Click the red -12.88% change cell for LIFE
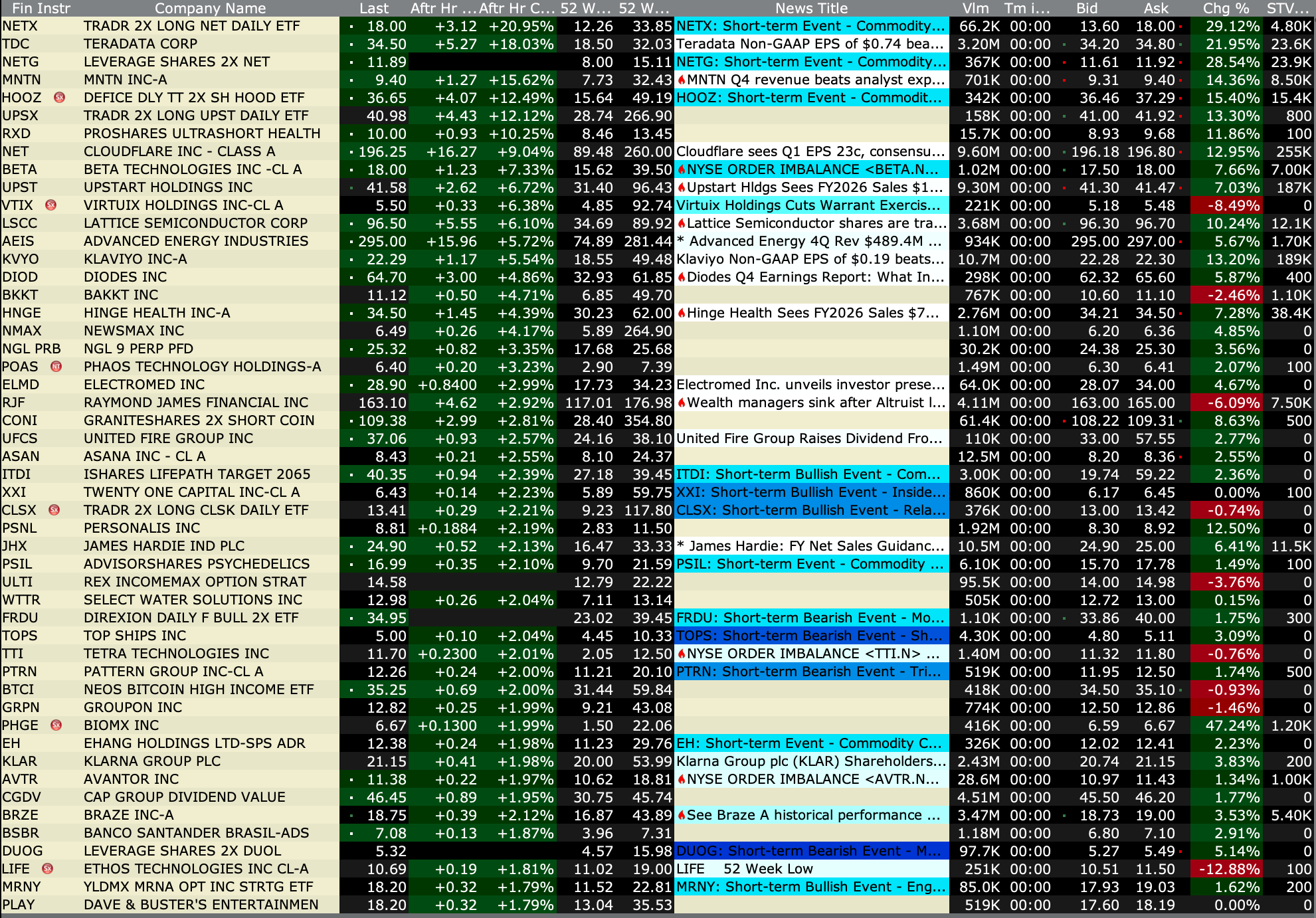The width and height of the screenshot is (1316, 918). pos(1229,869)
